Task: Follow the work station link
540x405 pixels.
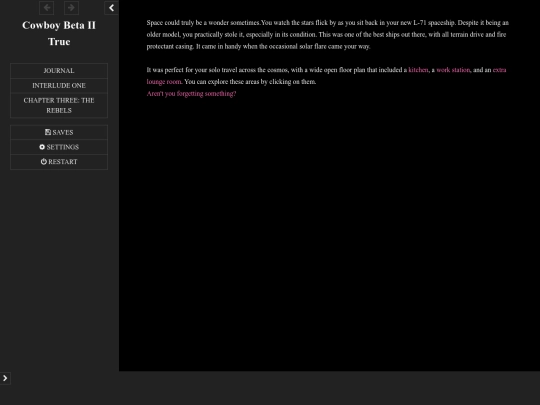Action: coord(453,70)
